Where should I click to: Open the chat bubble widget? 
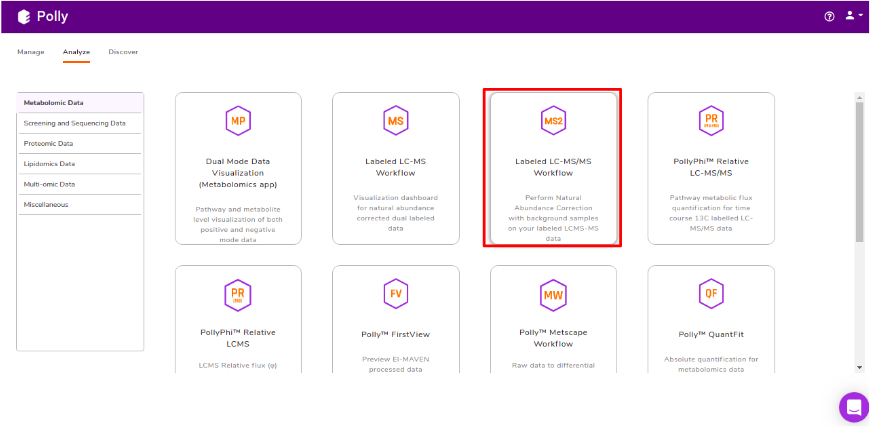click(854, 407)
